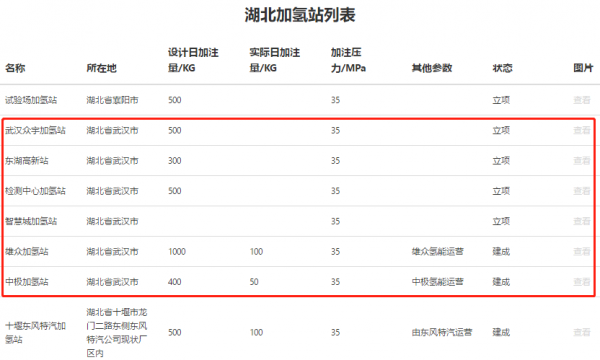Viewport: 600px width, 360px height.
Task: Open 查看 image link for 智慧城加氢站
Action: 581,221
